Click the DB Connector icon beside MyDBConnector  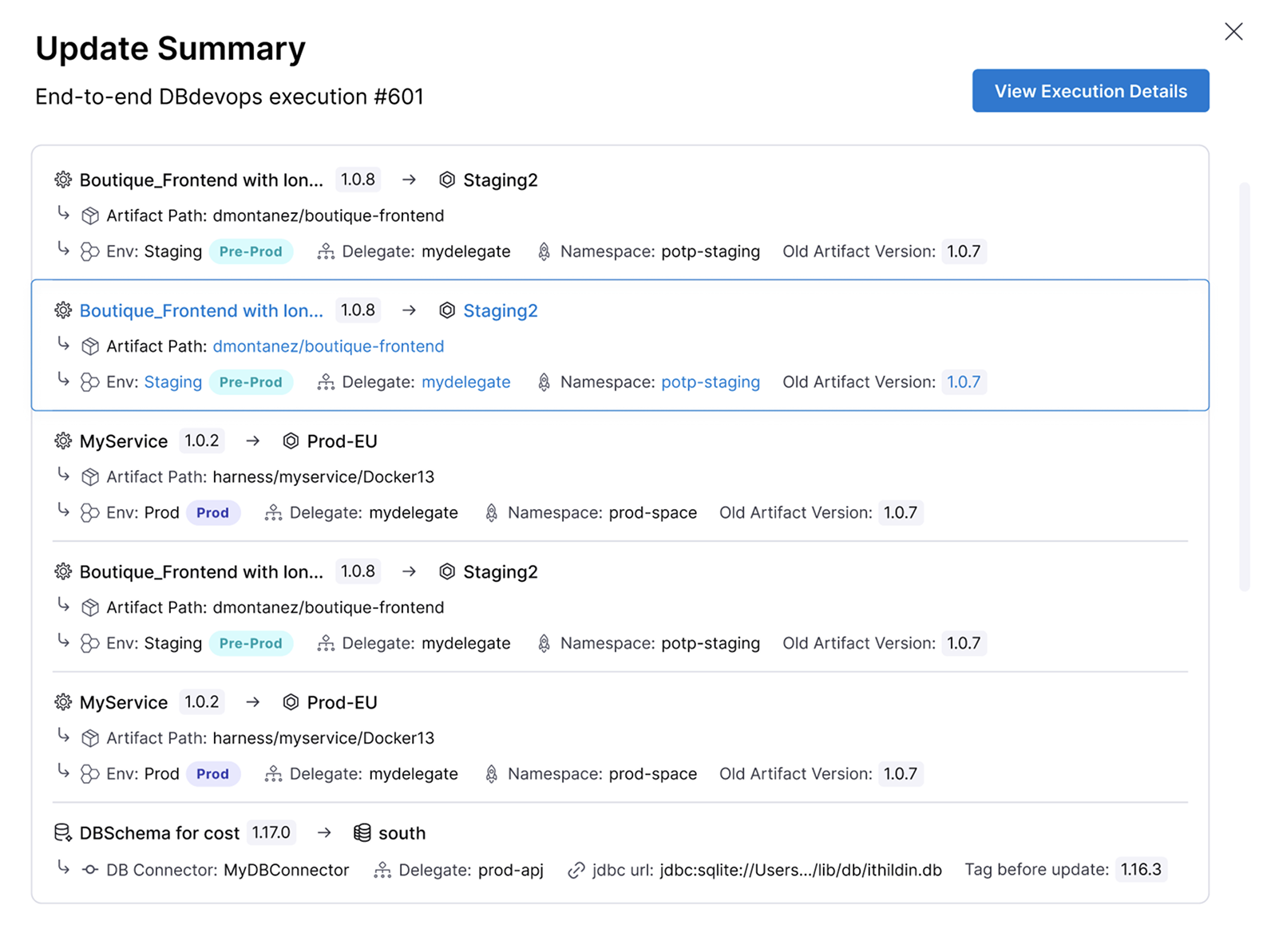[x=90, y=870]
